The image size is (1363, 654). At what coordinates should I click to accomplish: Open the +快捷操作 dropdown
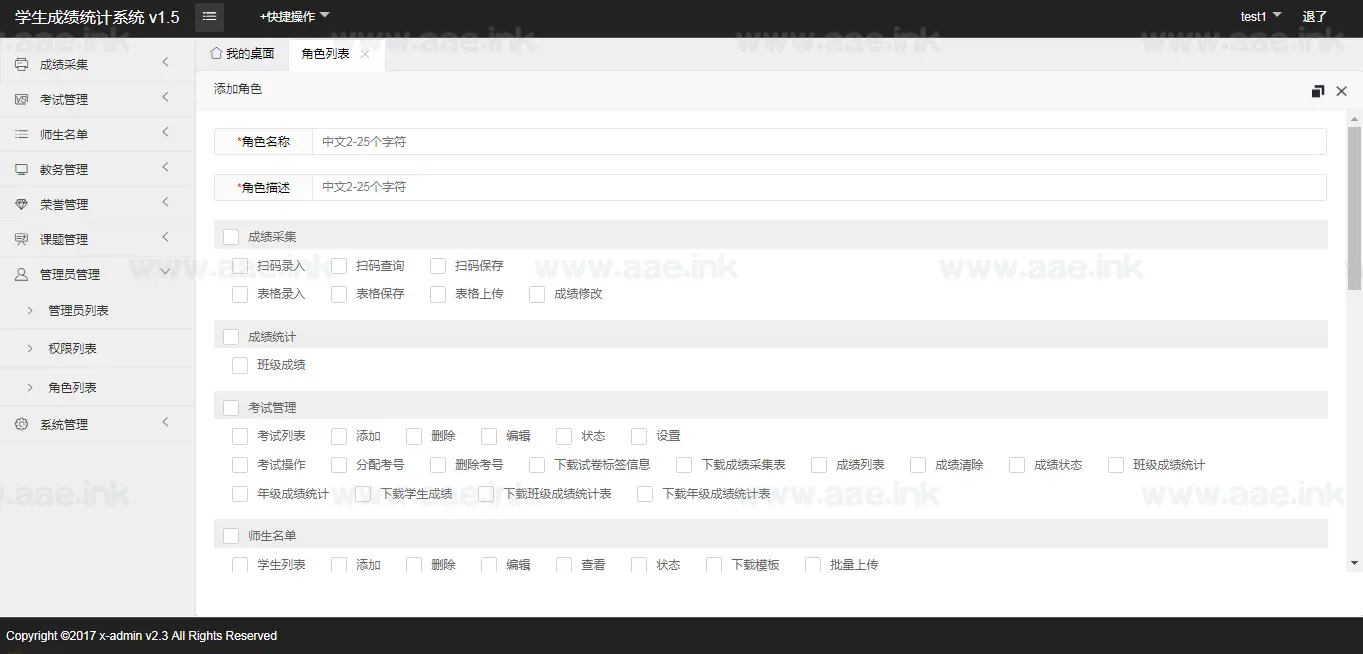pos(294,16)
